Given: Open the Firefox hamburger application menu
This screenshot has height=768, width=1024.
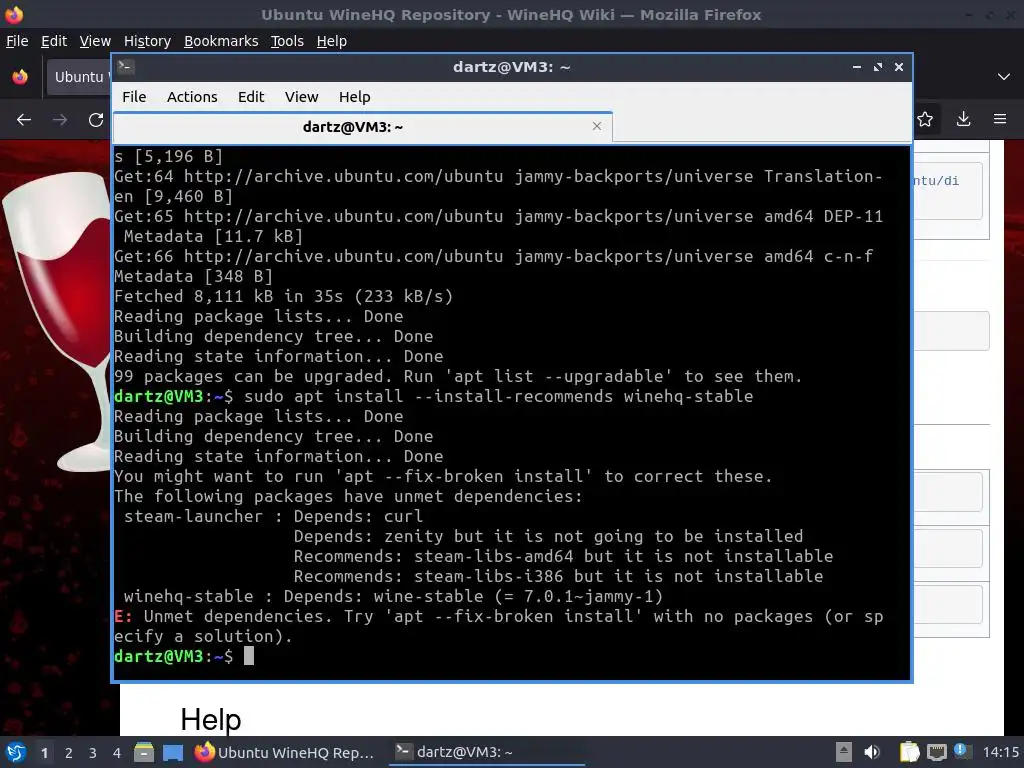Looking at the screenshot, I should (1000, 119).
